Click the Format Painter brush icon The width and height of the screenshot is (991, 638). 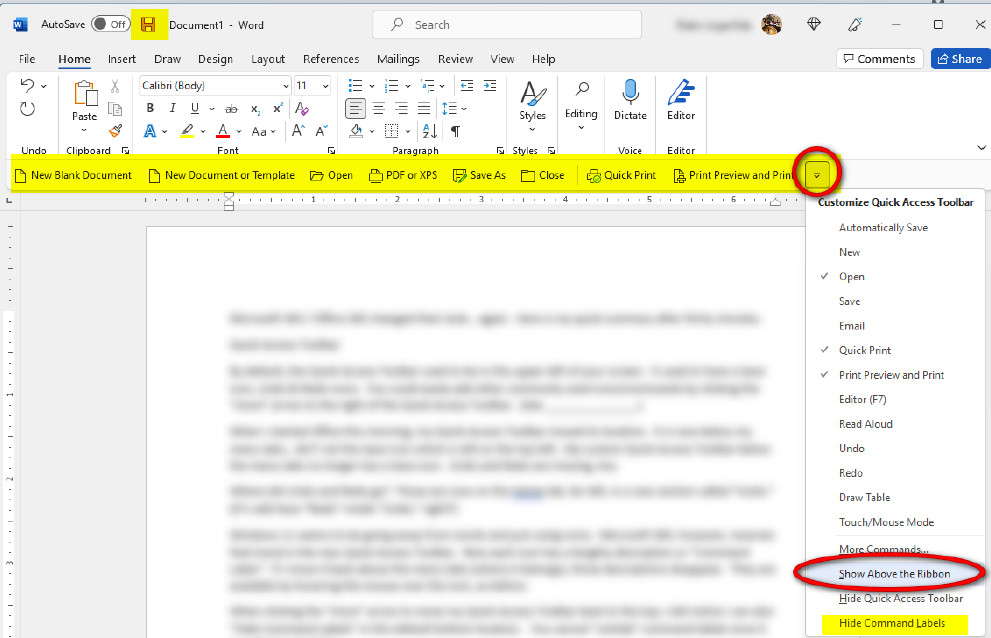coord(115,130)
